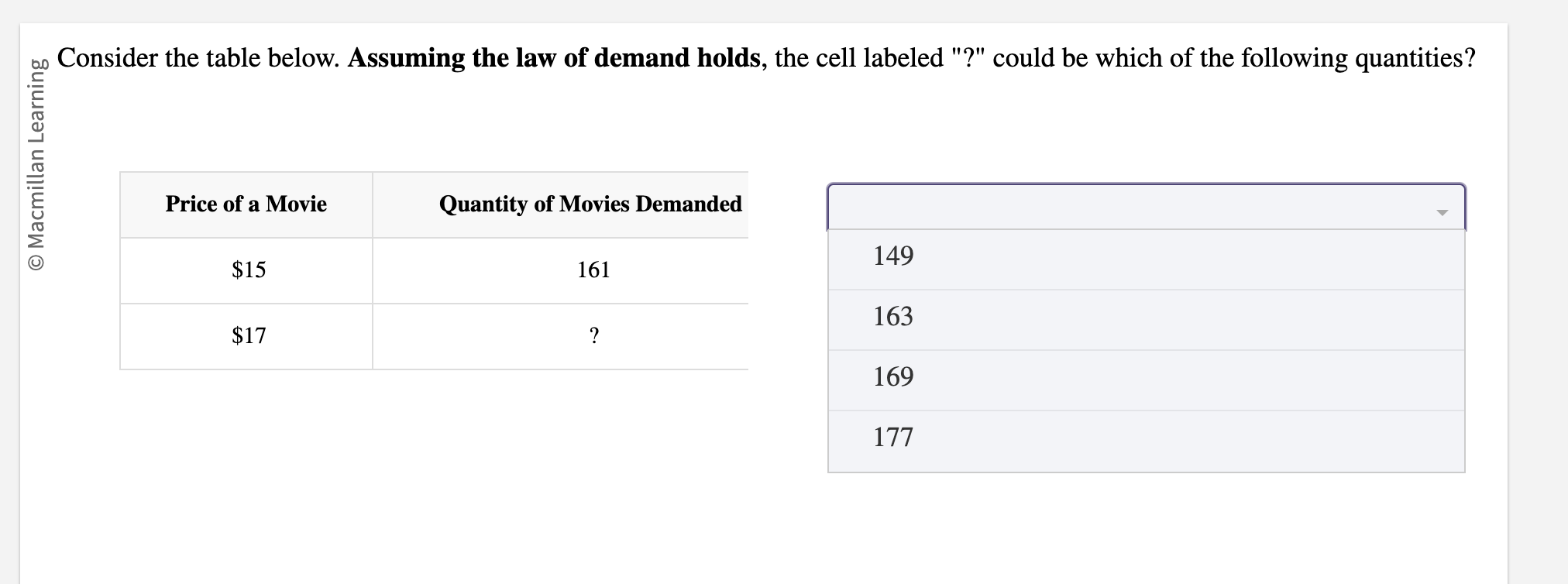Click the cell labeled with the question mark
The image size is (1568, 584).
[593, 335]
